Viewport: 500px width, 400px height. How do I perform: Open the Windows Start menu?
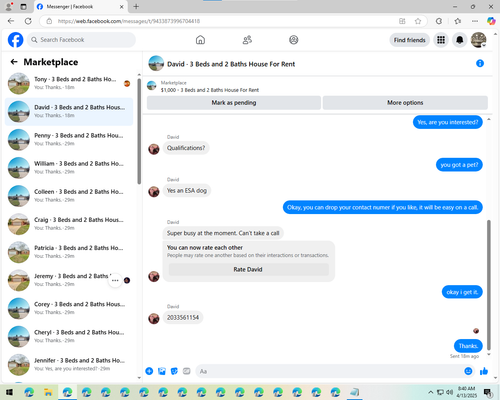click(x=9, y=392)
